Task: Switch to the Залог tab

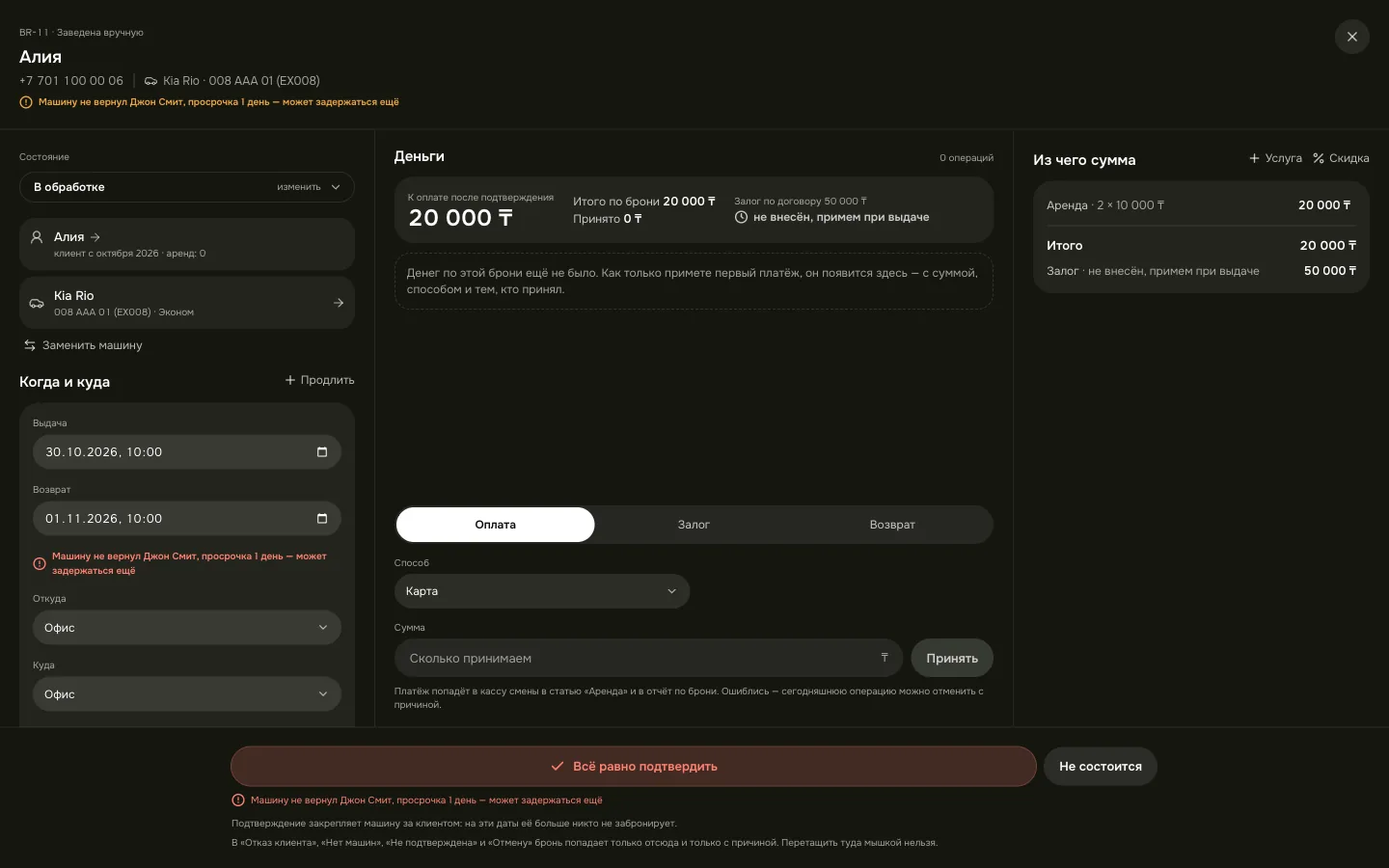Action: coord(694,525)
